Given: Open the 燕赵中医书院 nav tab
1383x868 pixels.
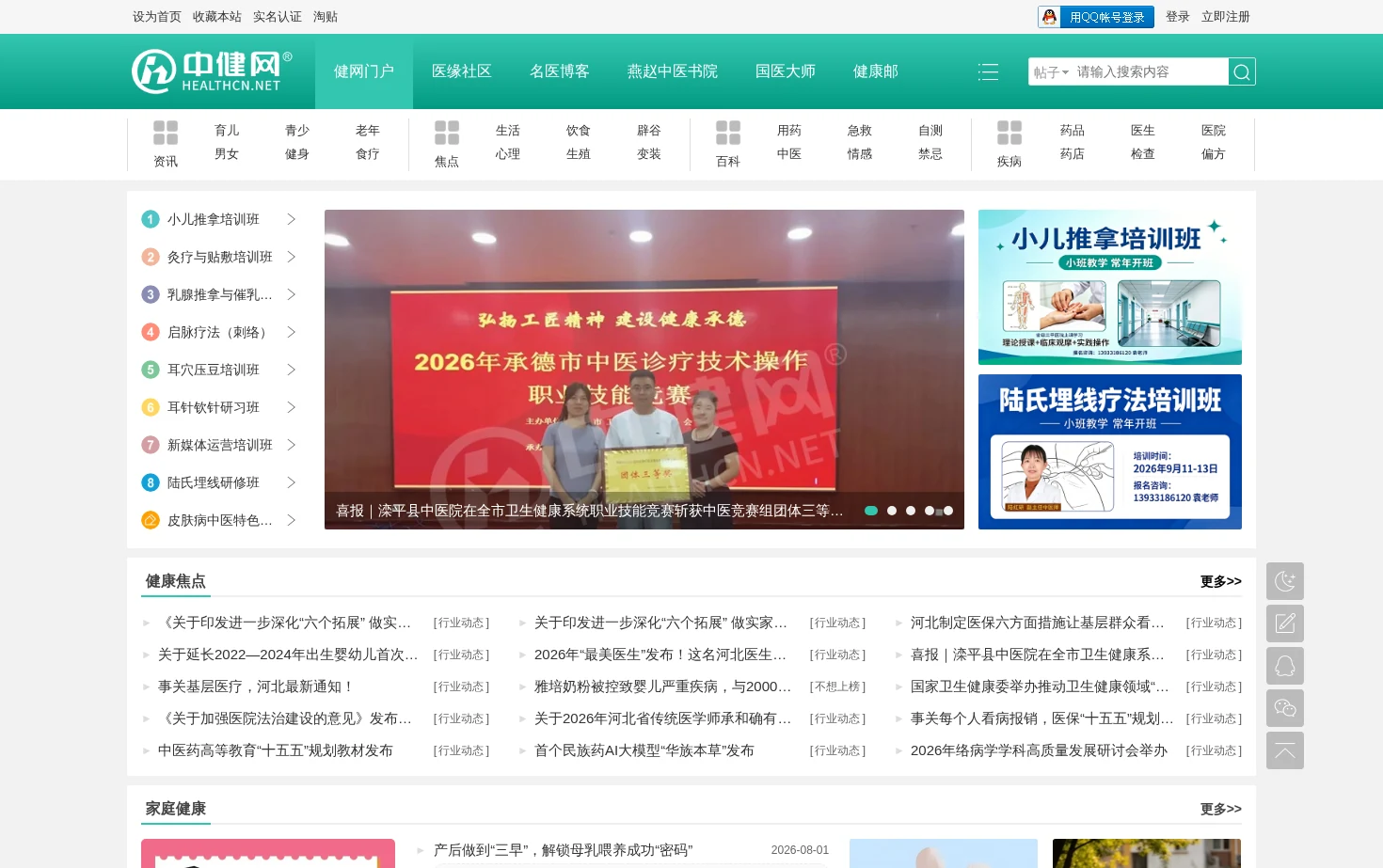Looking at the screenshot, I should coord(673,71).
